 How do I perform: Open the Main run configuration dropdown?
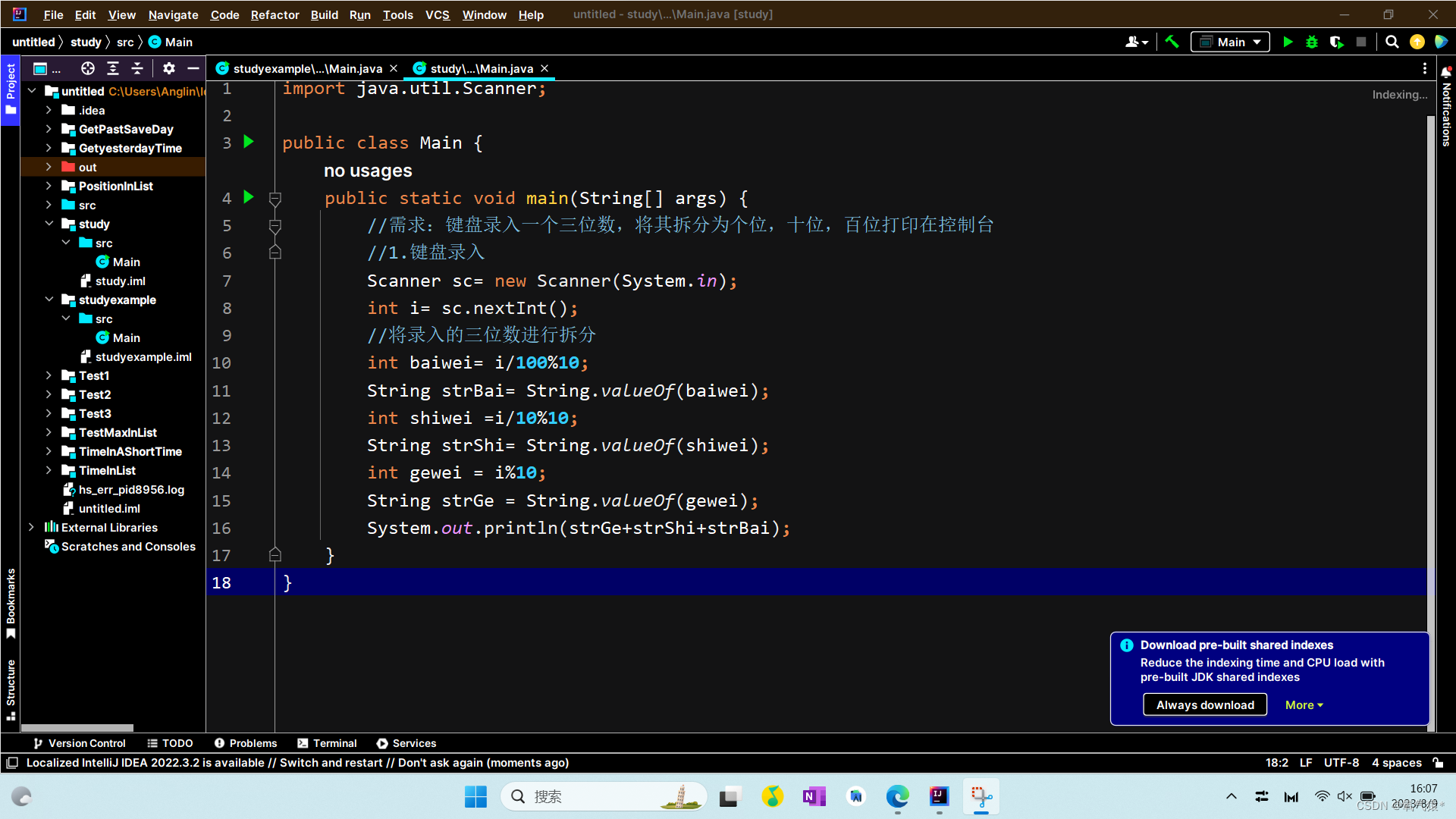[1230, 42]
